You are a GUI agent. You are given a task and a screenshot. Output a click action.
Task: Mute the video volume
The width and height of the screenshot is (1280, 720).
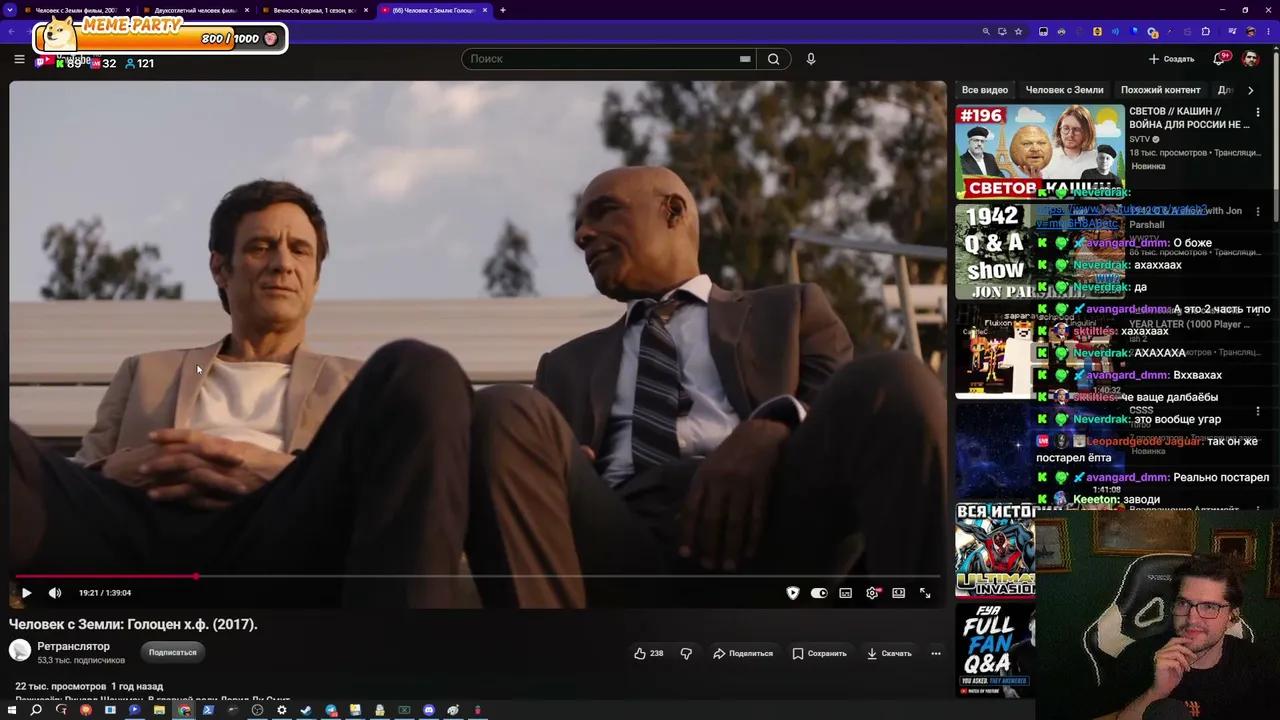pos(55,593)
